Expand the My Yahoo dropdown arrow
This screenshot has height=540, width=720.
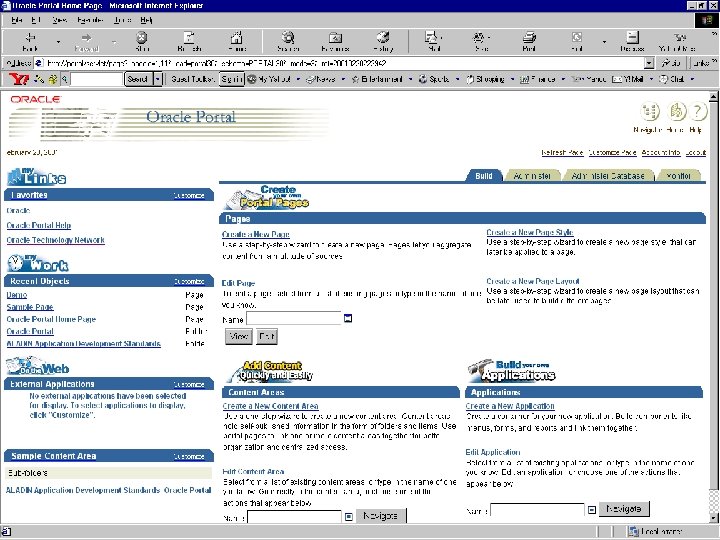pyautogui.click(x=298, y=79)
